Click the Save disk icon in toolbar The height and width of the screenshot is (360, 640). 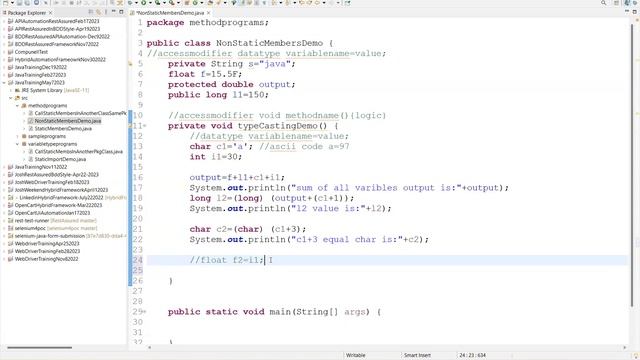click(19, 3)
